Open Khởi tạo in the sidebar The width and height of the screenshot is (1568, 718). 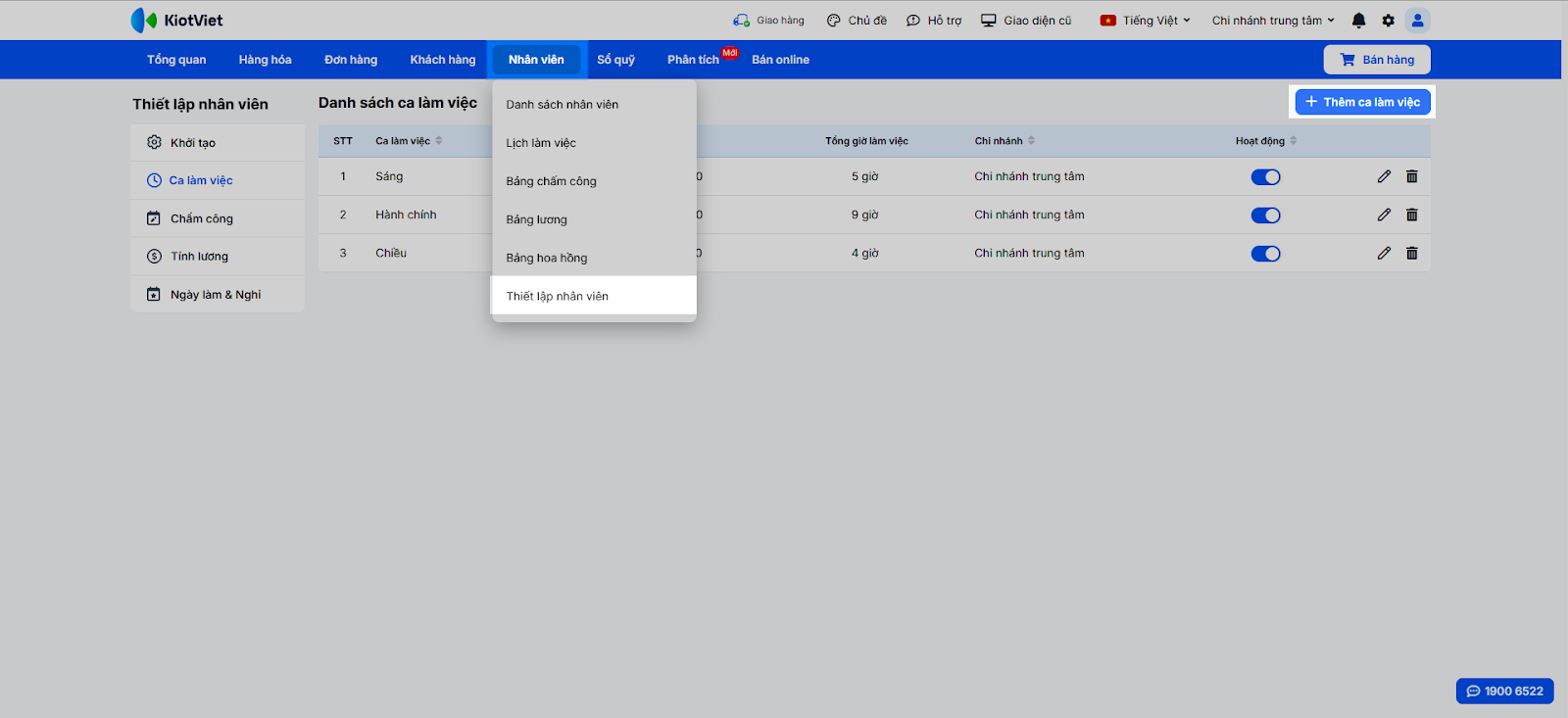[218, 142]
